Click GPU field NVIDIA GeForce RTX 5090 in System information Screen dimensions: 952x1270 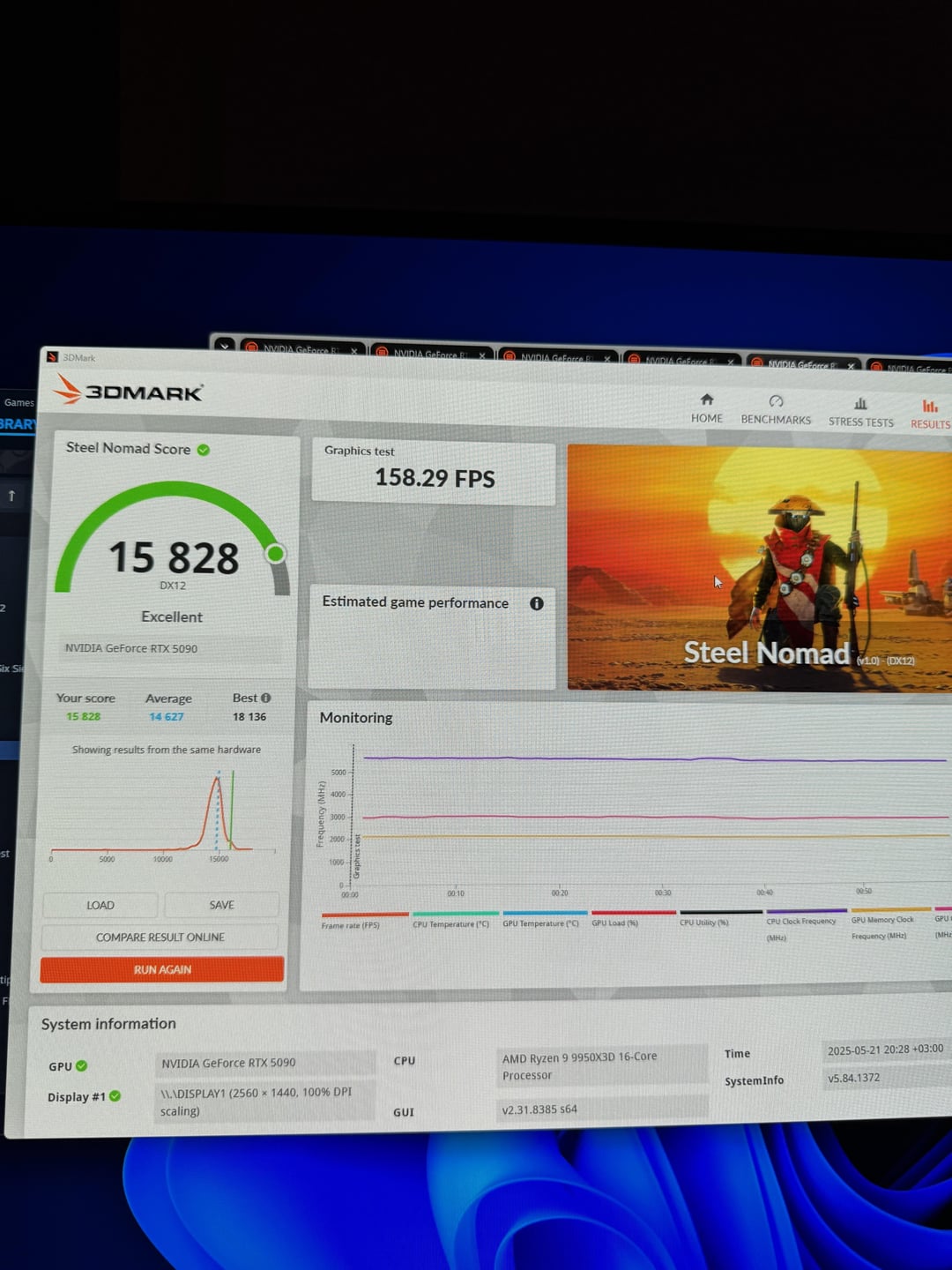[265, 1063]
